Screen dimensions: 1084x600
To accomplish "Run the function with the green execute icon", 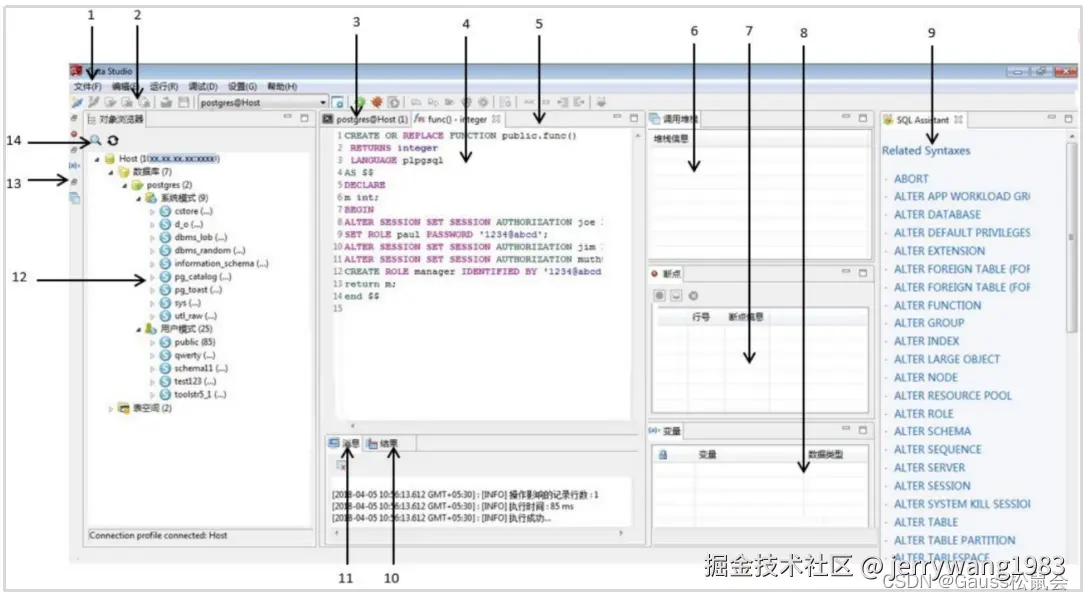I will coord(360,101).
